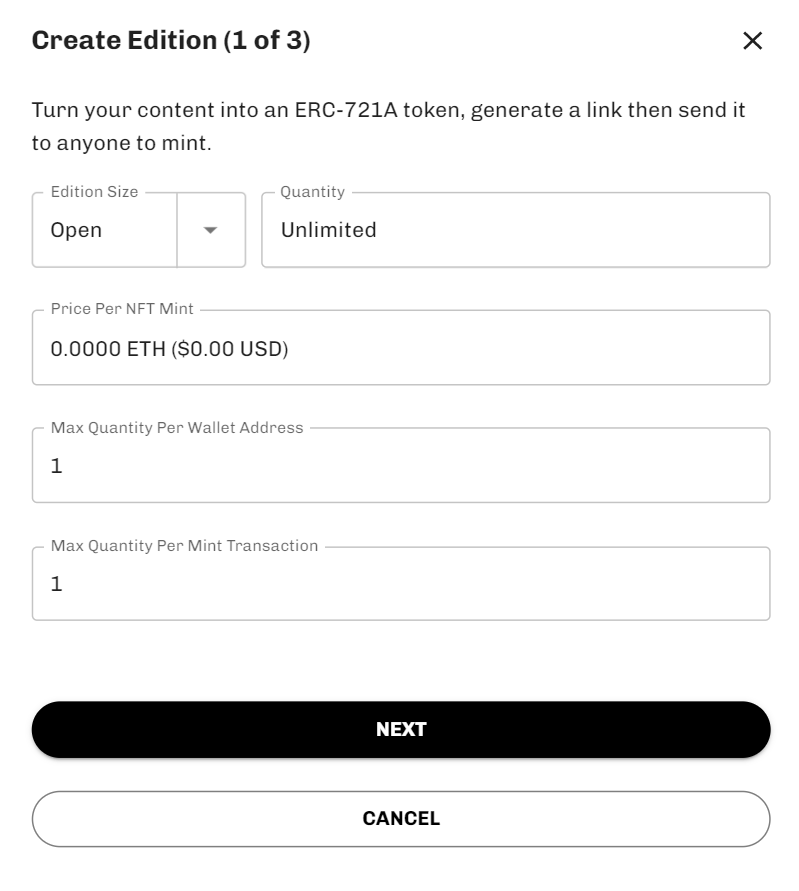799x891 pixels.
Task: Click the 'to anyone to mint.' description line
Action: click(122, 143)
